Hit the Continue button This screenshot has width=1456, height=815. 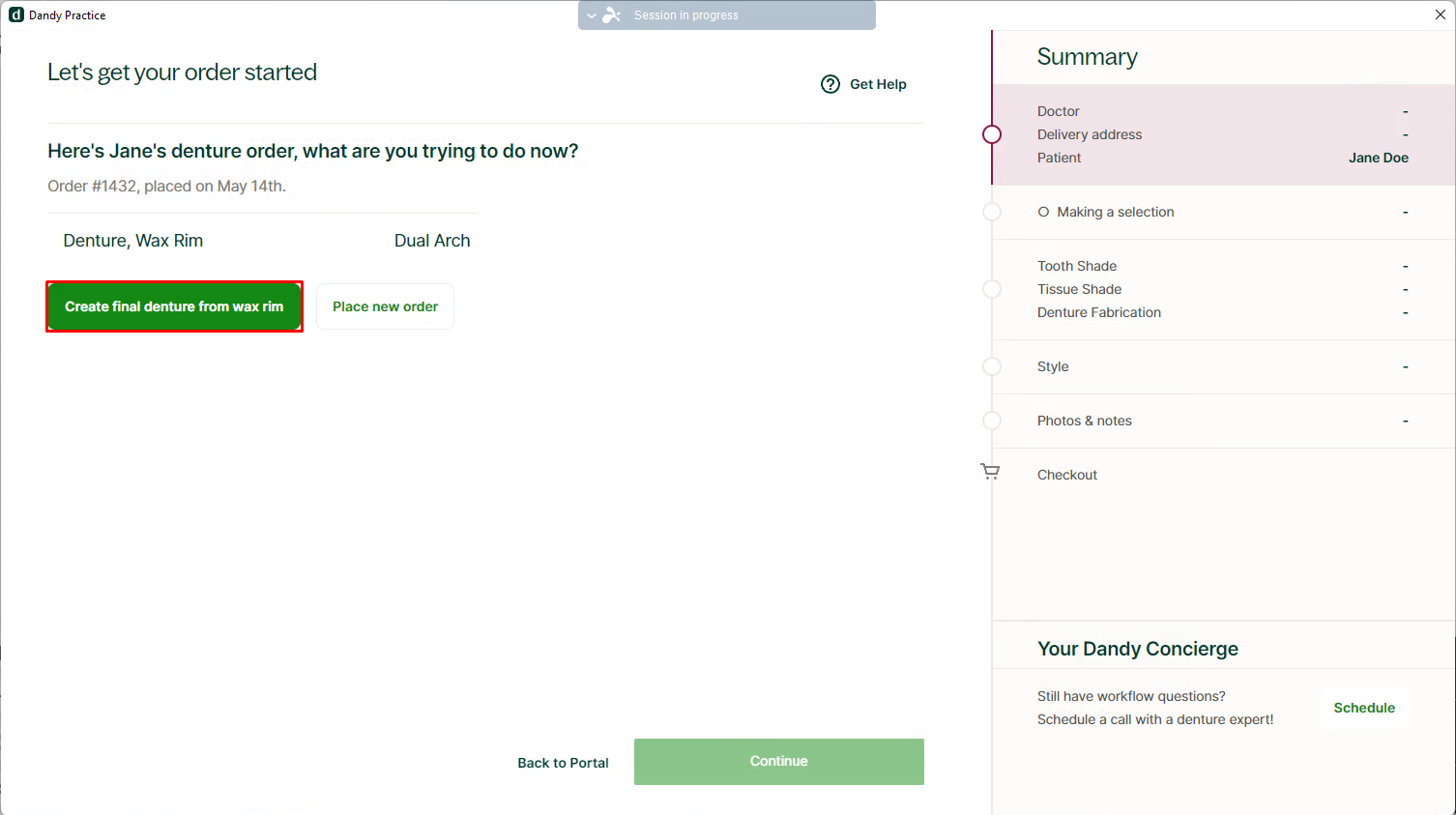pos(778,762)
